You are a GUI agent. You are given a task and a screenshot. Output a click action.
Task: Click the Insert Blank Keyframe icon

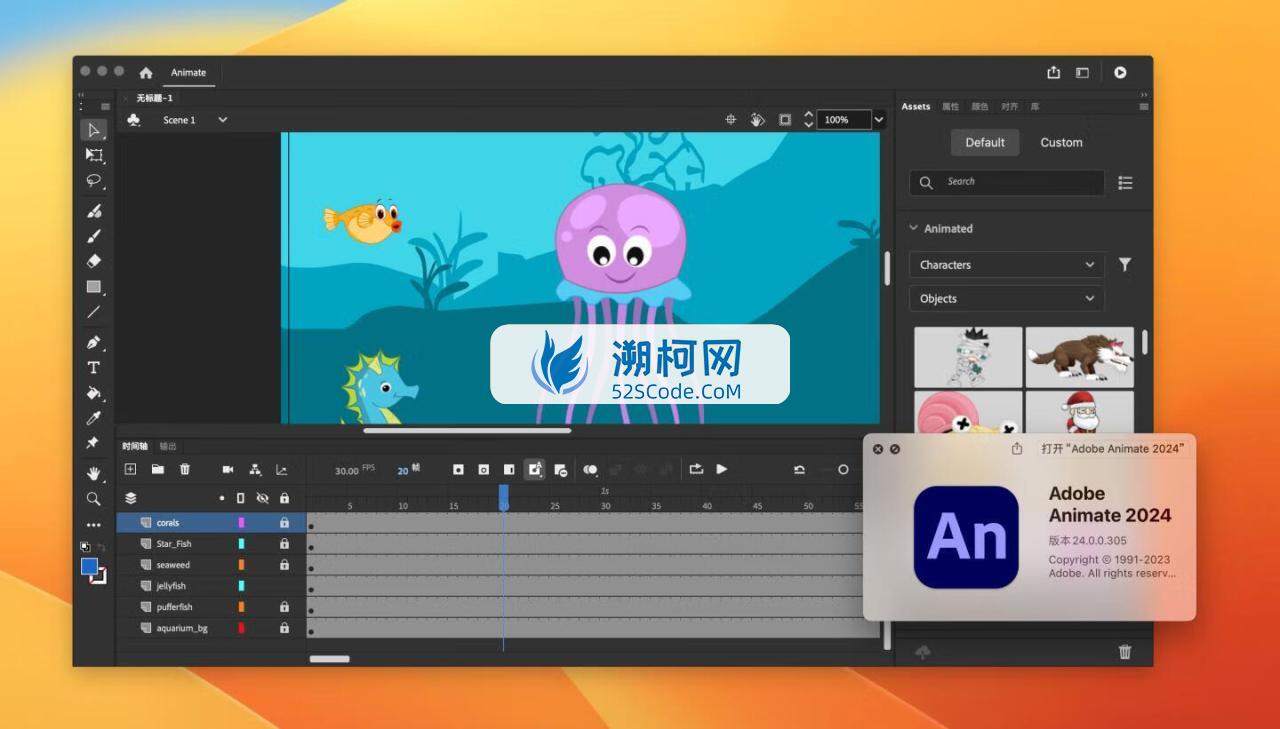[x=483, y=469]
